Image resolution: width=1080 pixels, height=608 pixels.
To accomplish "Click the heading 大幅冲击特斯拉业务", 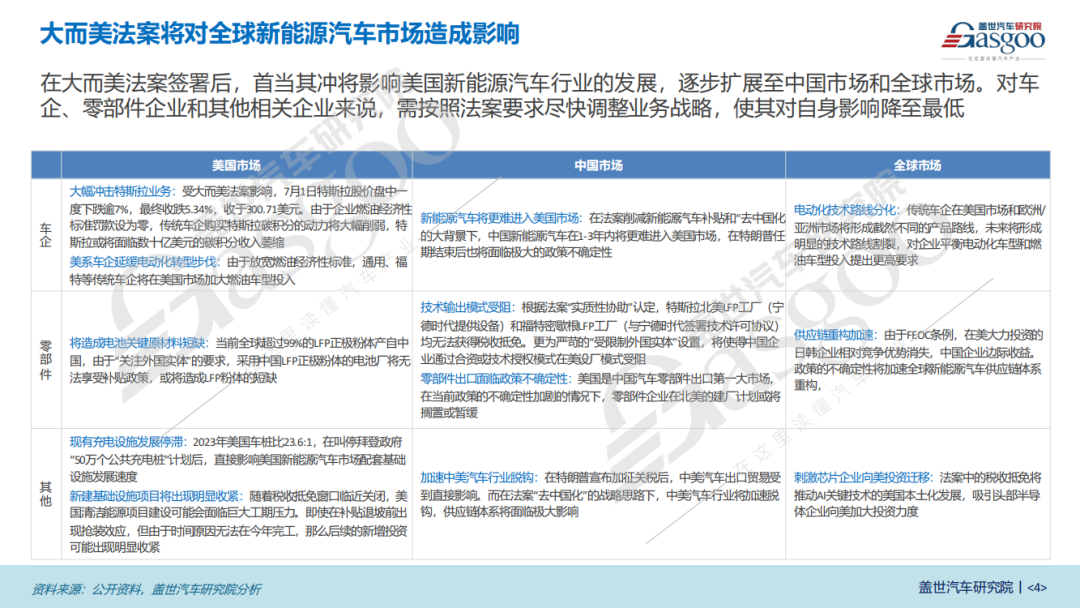I will [123, 191].
